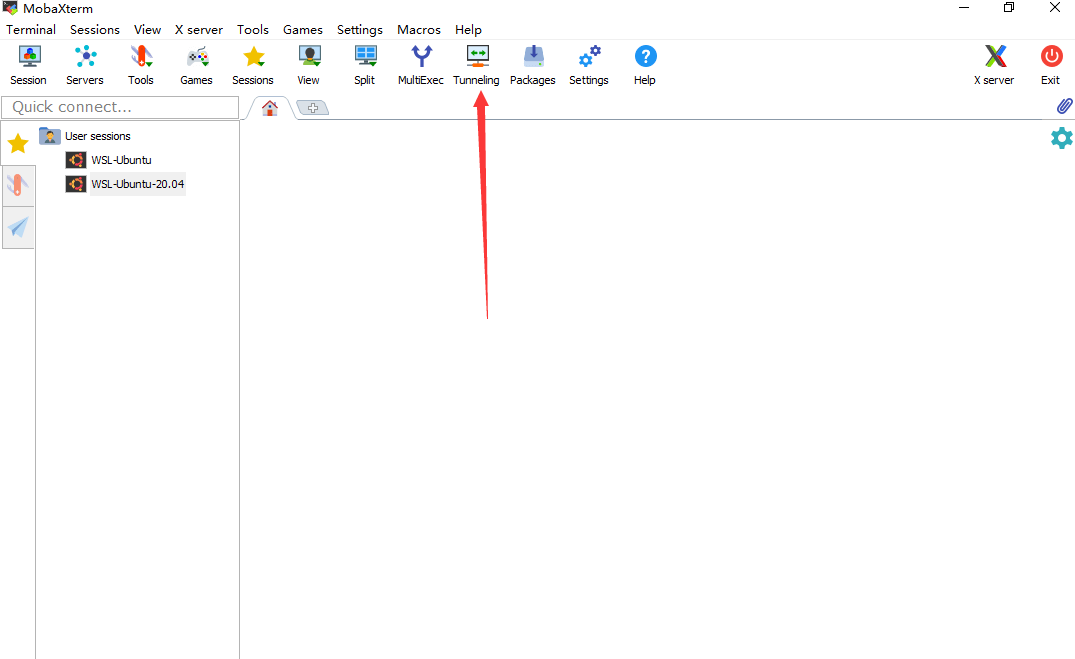Open the Servers toolbar icon

pyautogui.click(x=85, y=65)
